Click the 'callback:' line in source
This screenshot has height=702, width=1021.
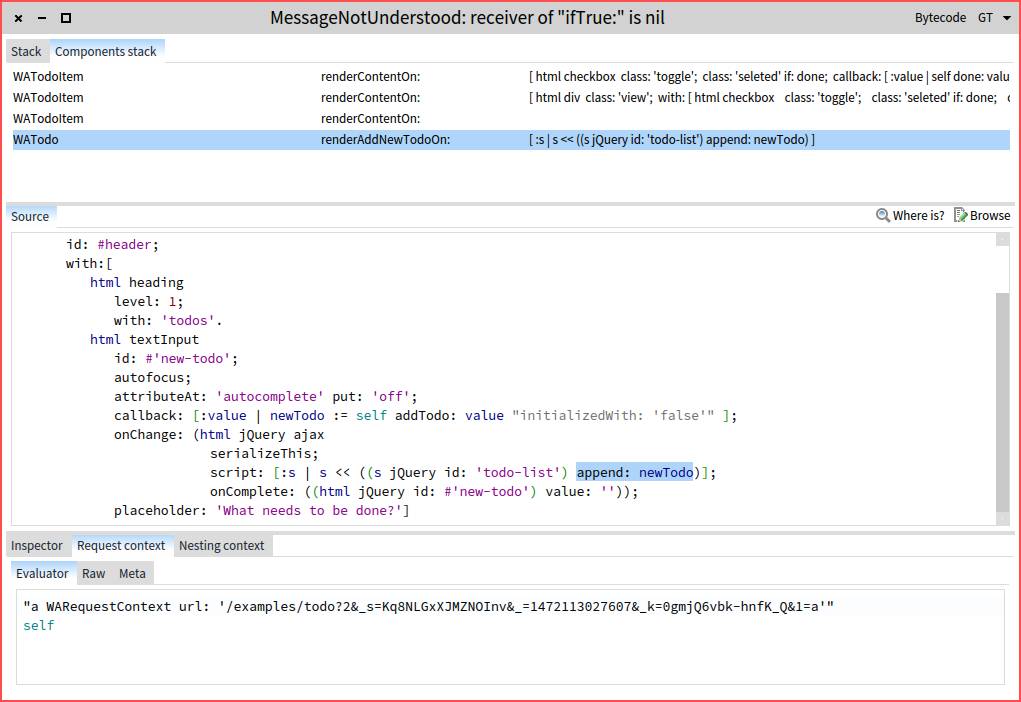coord(425,415)
